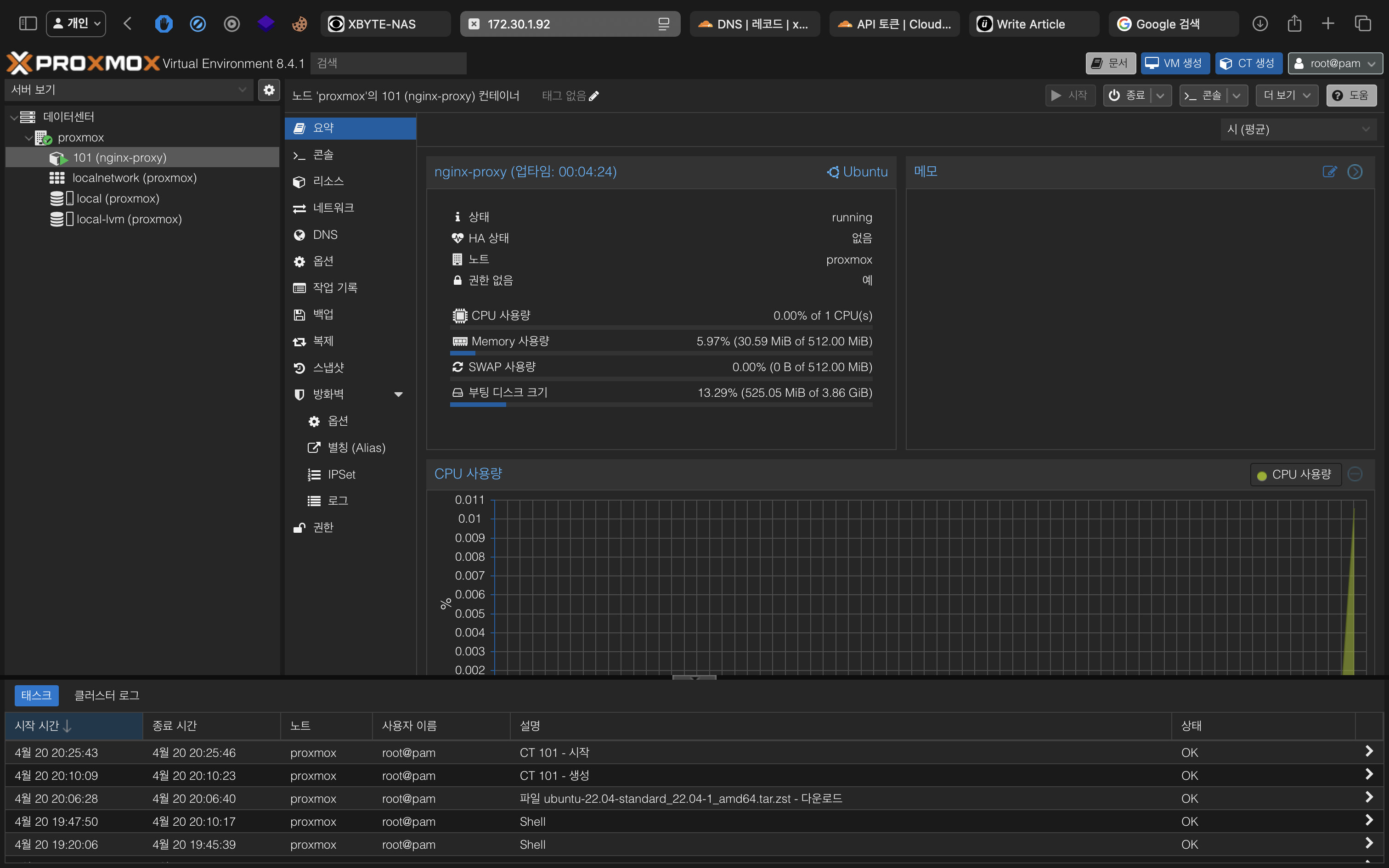Click the 검색 search field
Viewport: 1389px width, 868px height.
pos(388,63)
